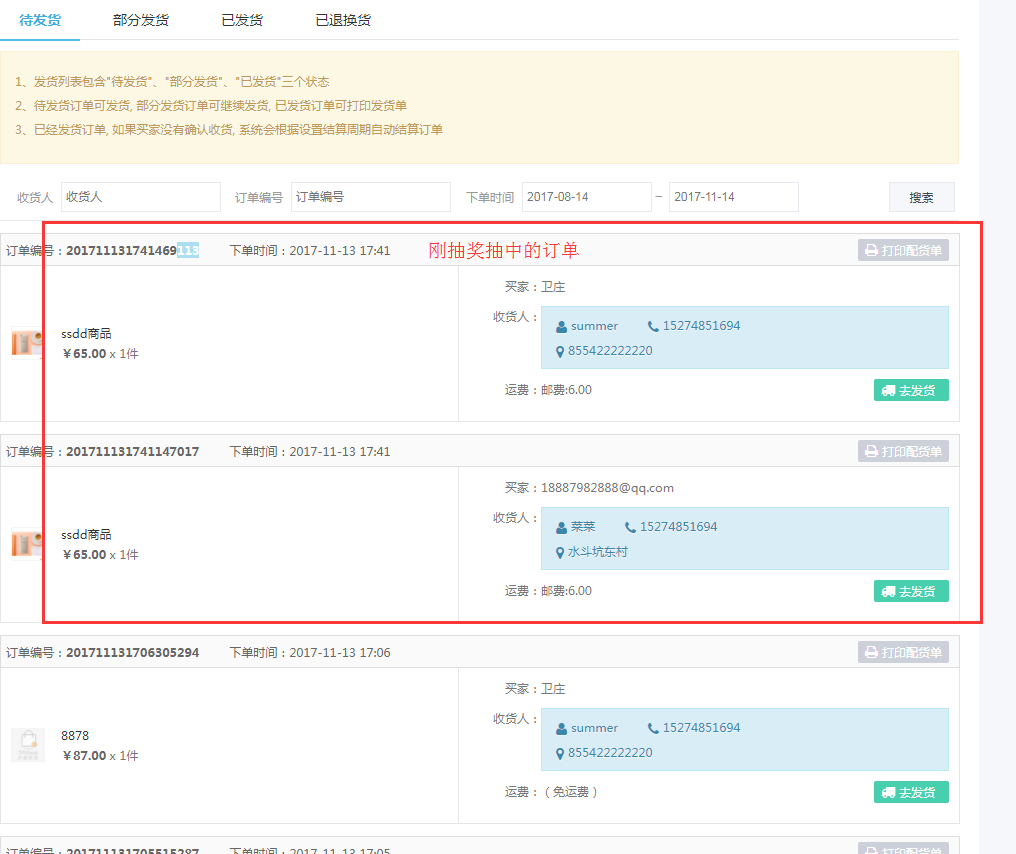This screenshot has width=1016, height=854.
Task: Click 去发货 for the first order
Action: (x=910, y=390)
